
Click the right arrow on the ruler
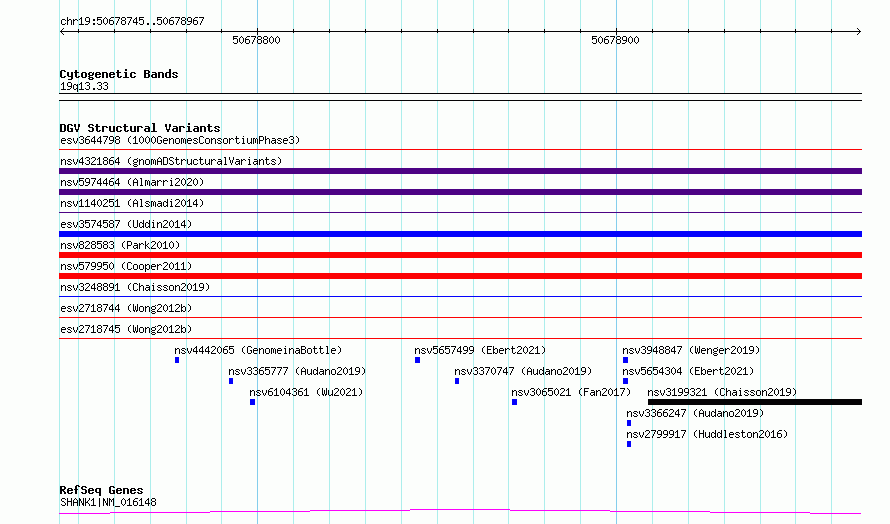pyautogui.click(x=859, y=32)
